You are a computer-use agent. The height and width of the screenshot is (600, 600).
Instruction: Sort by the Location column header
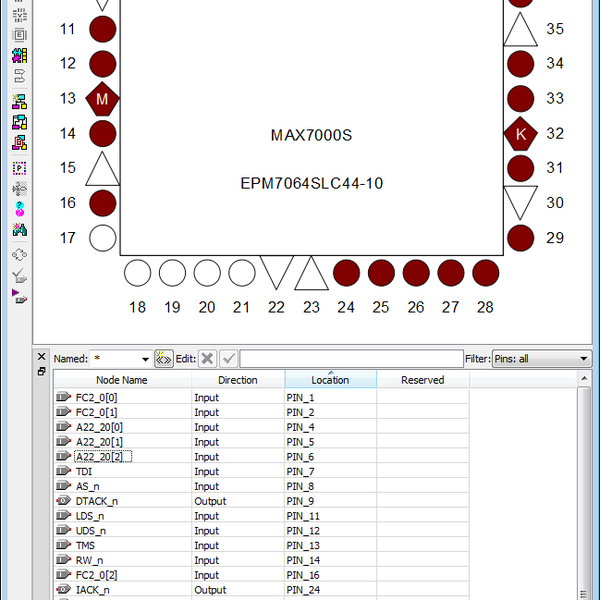click(331, 380)
